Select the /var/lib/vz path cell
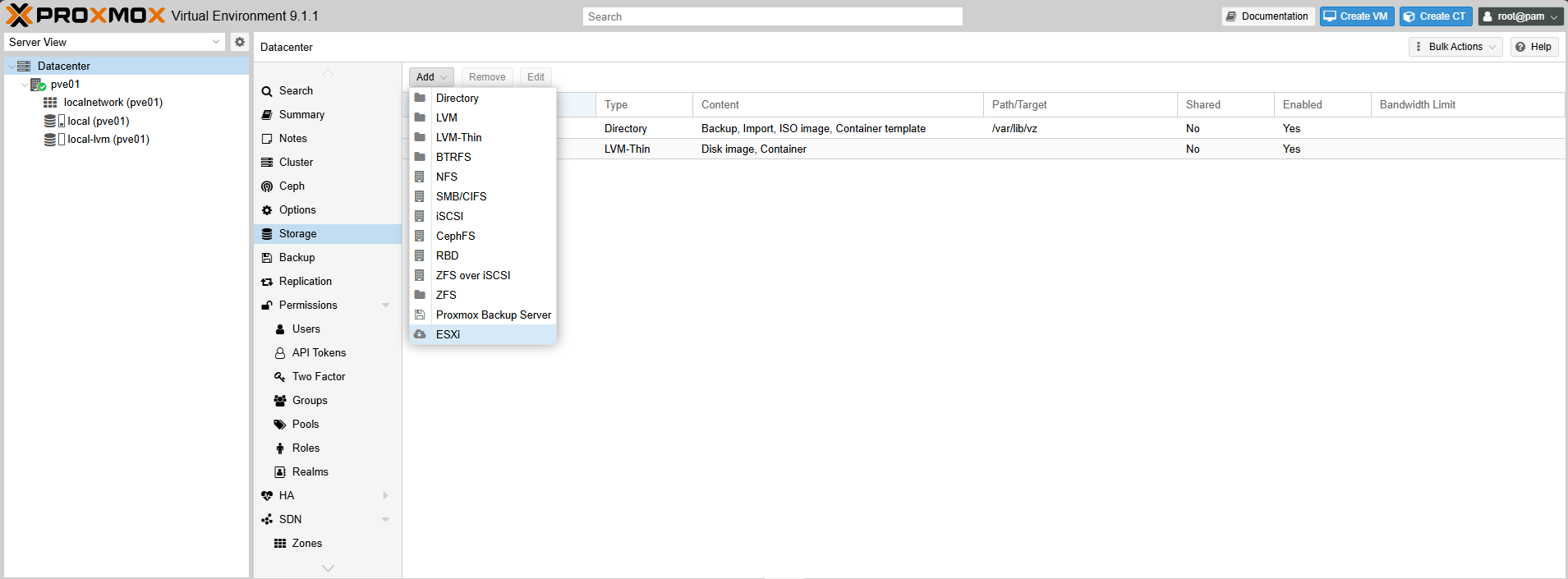The height and width of the screenshot is (579, 1568). point(1080,129)
